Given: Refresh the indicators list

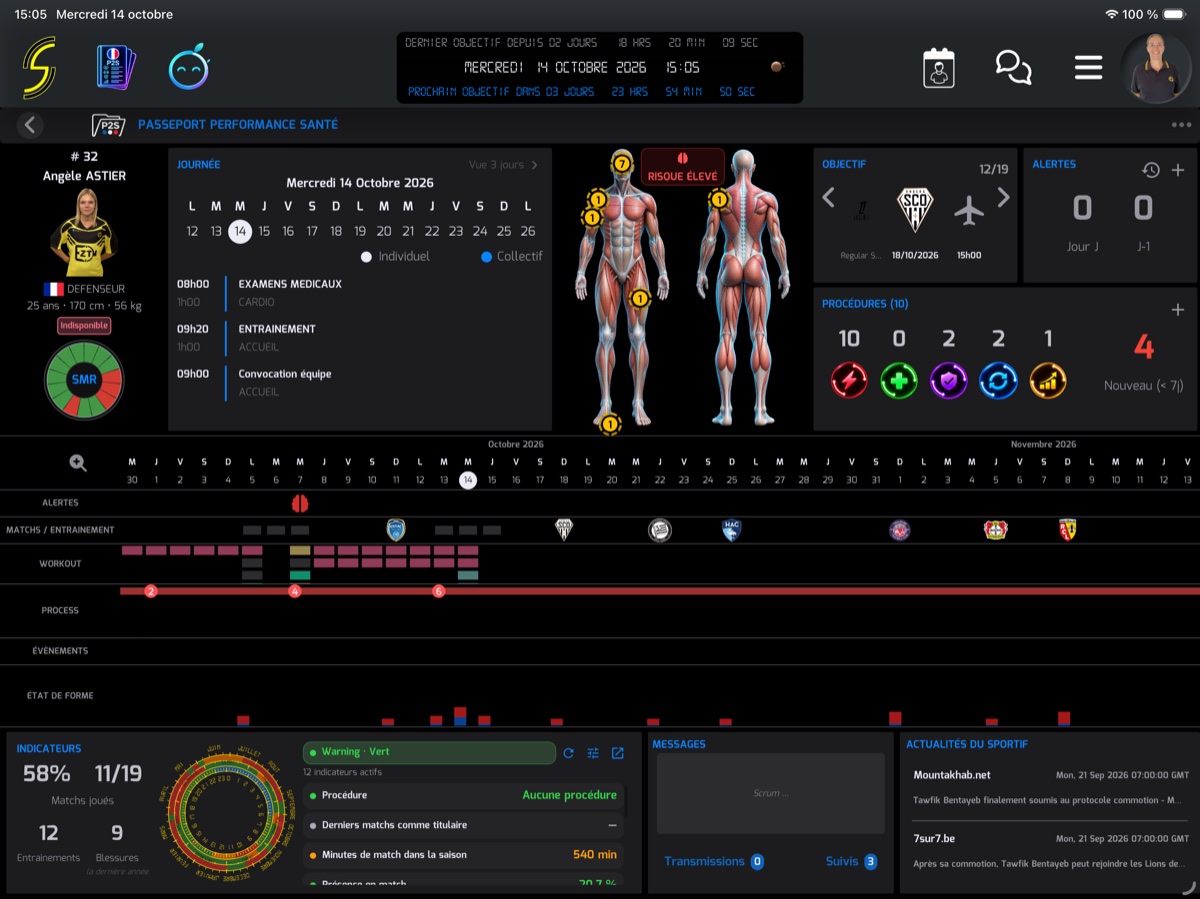Looking at the screenshot, I should point(569,753).
